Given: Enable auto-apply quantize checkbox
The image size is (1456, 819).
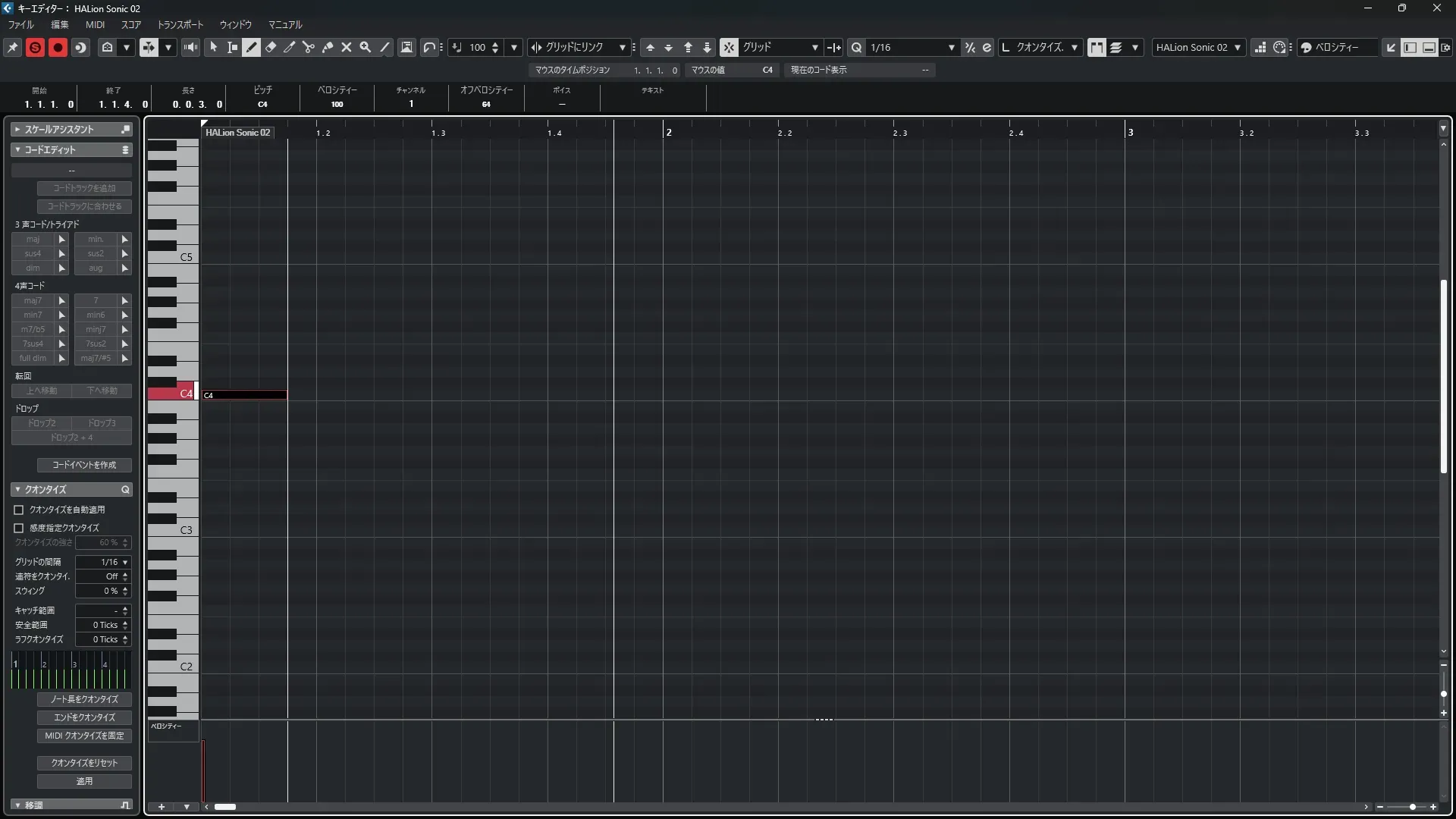Looking at the screenshot, I should [19, 510].
